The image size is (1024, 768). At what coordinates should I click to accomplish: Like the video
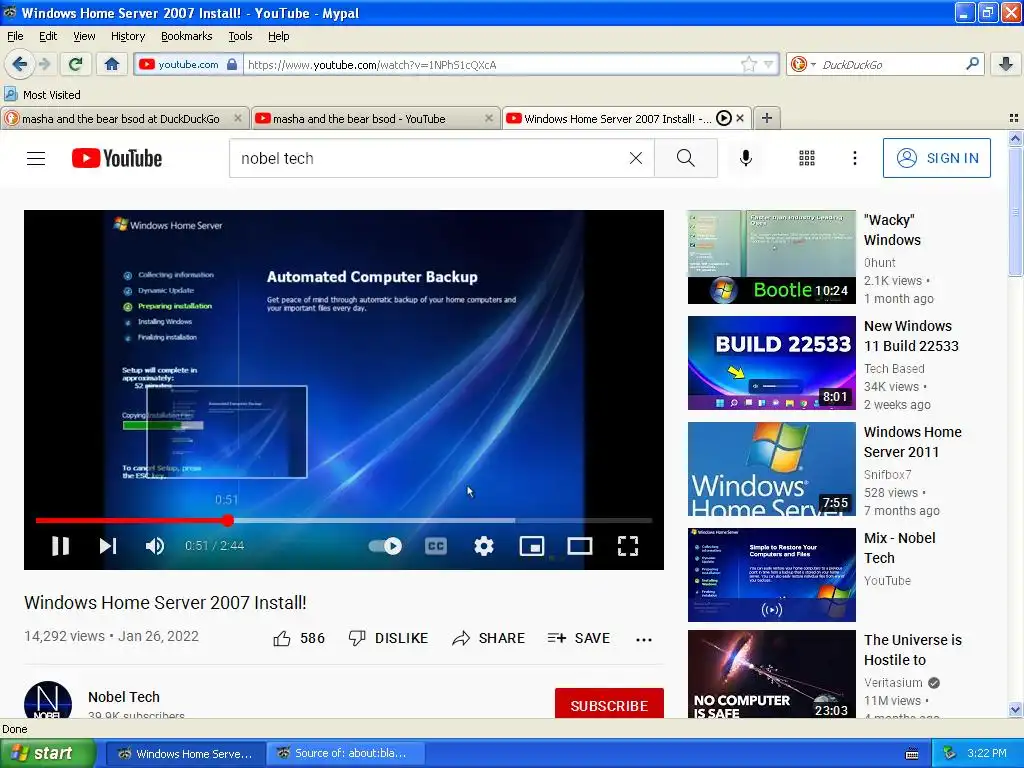tap(298, 638)
